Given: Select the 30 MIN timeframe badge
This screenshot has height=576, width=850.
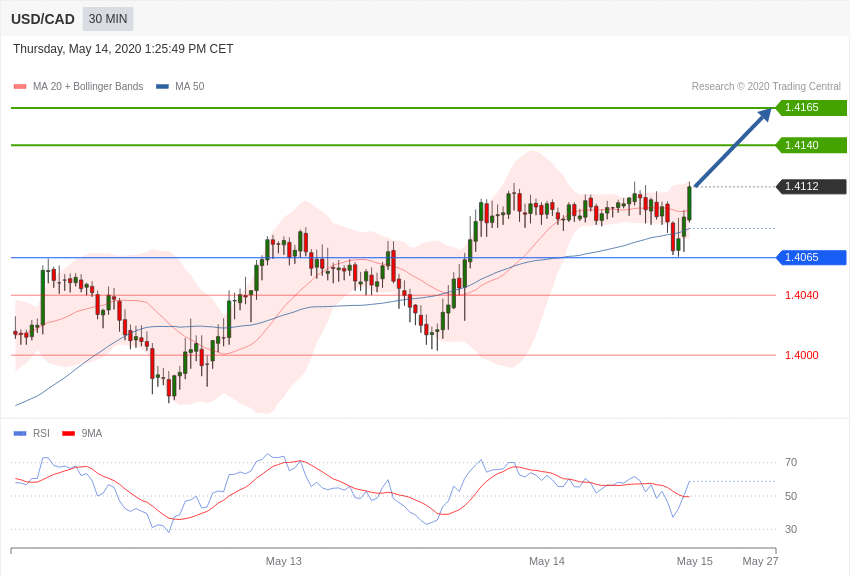Looking at the screenshot, I should [x=108, y=19].
